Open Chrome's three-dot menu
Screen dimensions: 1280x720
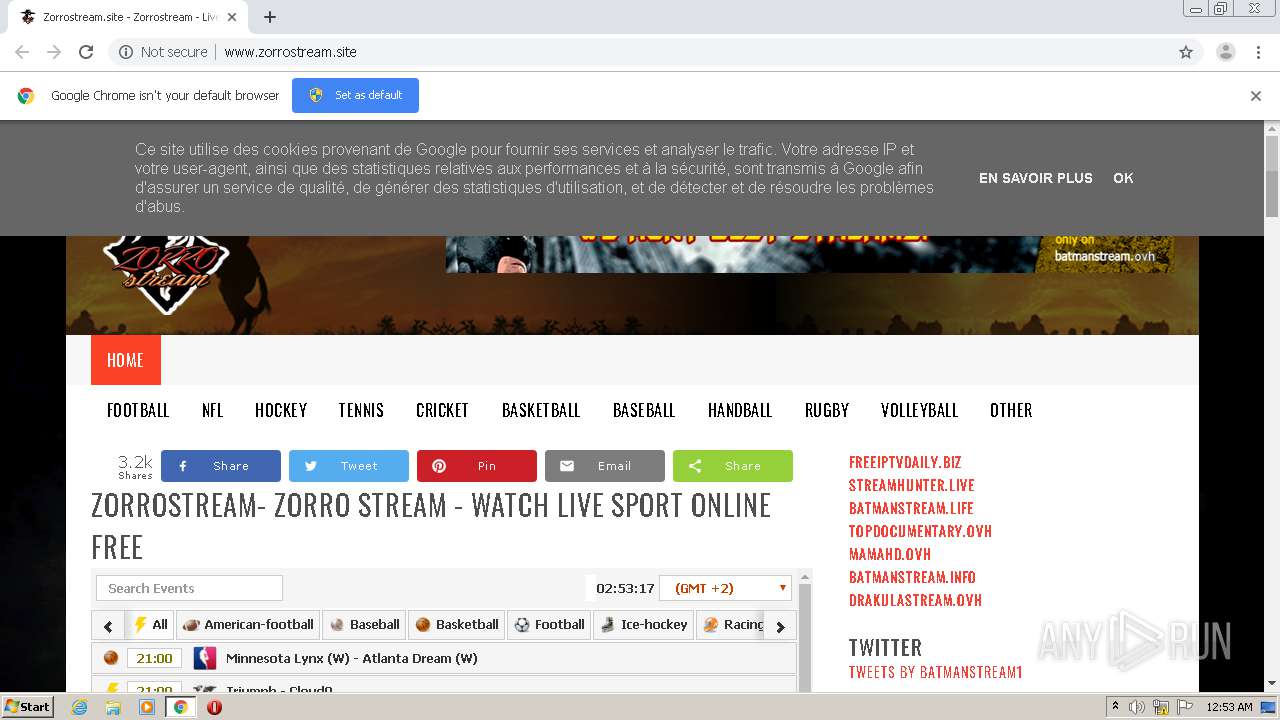pos(1258,52)
